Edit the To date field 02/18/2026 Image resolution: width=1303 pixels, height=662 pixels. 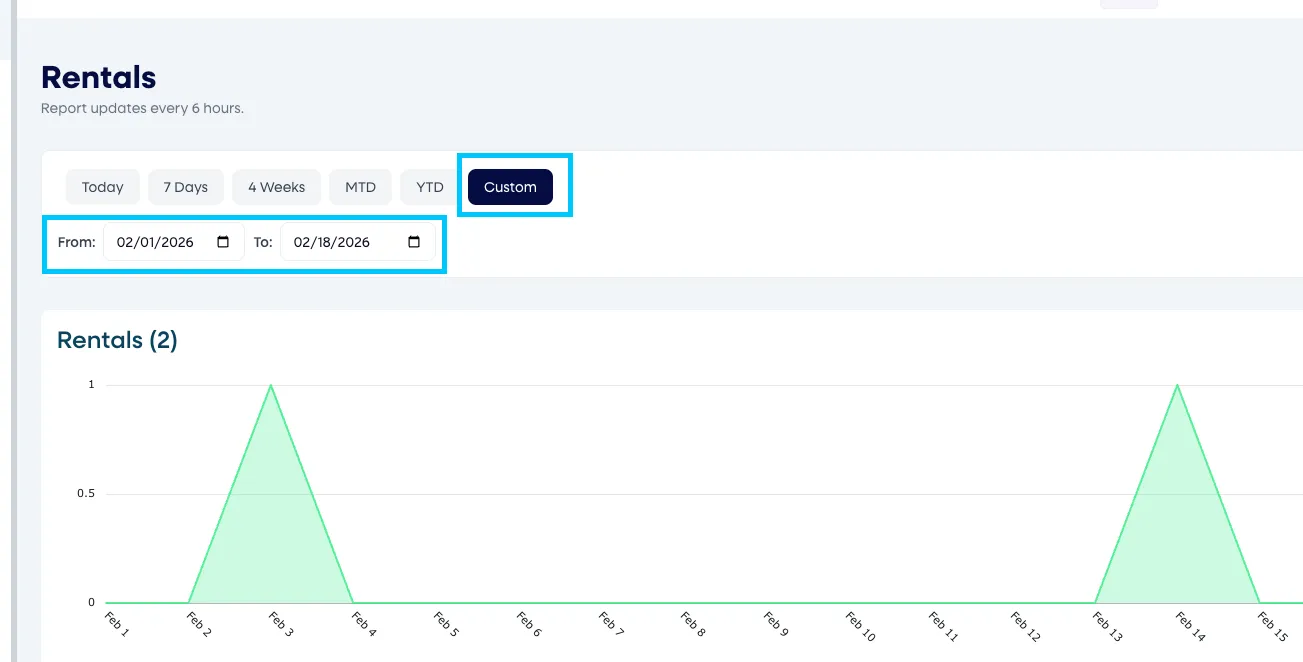pos(358,242)
